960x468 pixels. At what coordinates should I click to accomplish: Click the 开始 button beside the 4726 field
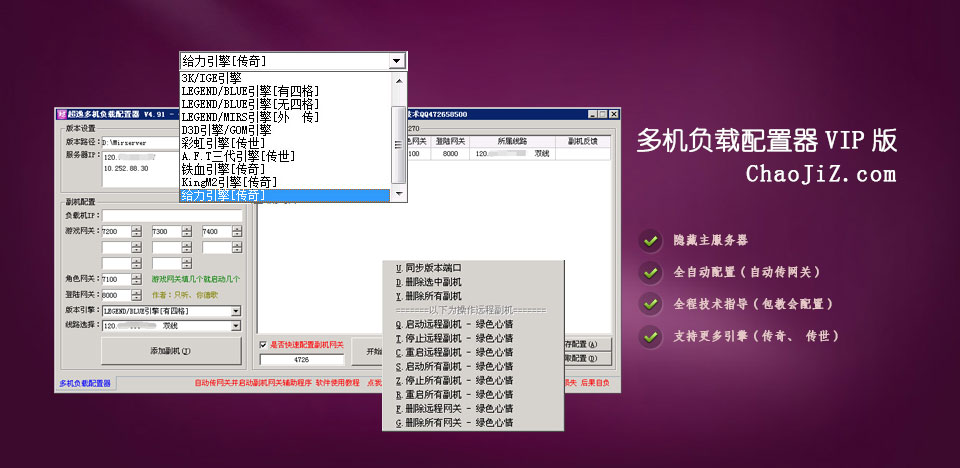(366, 352)
